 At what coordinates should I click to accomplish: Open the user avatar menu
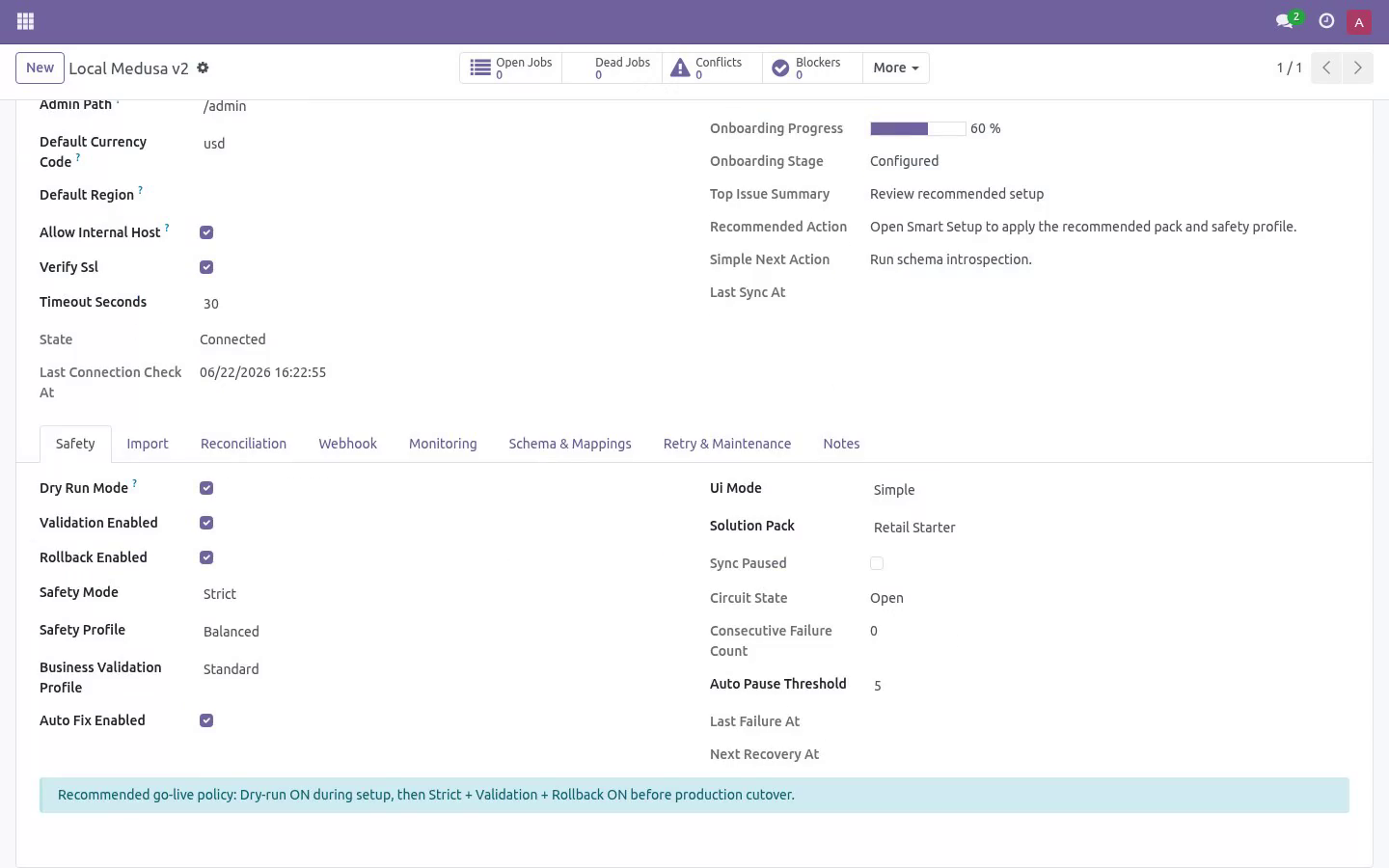[1359, 21]
